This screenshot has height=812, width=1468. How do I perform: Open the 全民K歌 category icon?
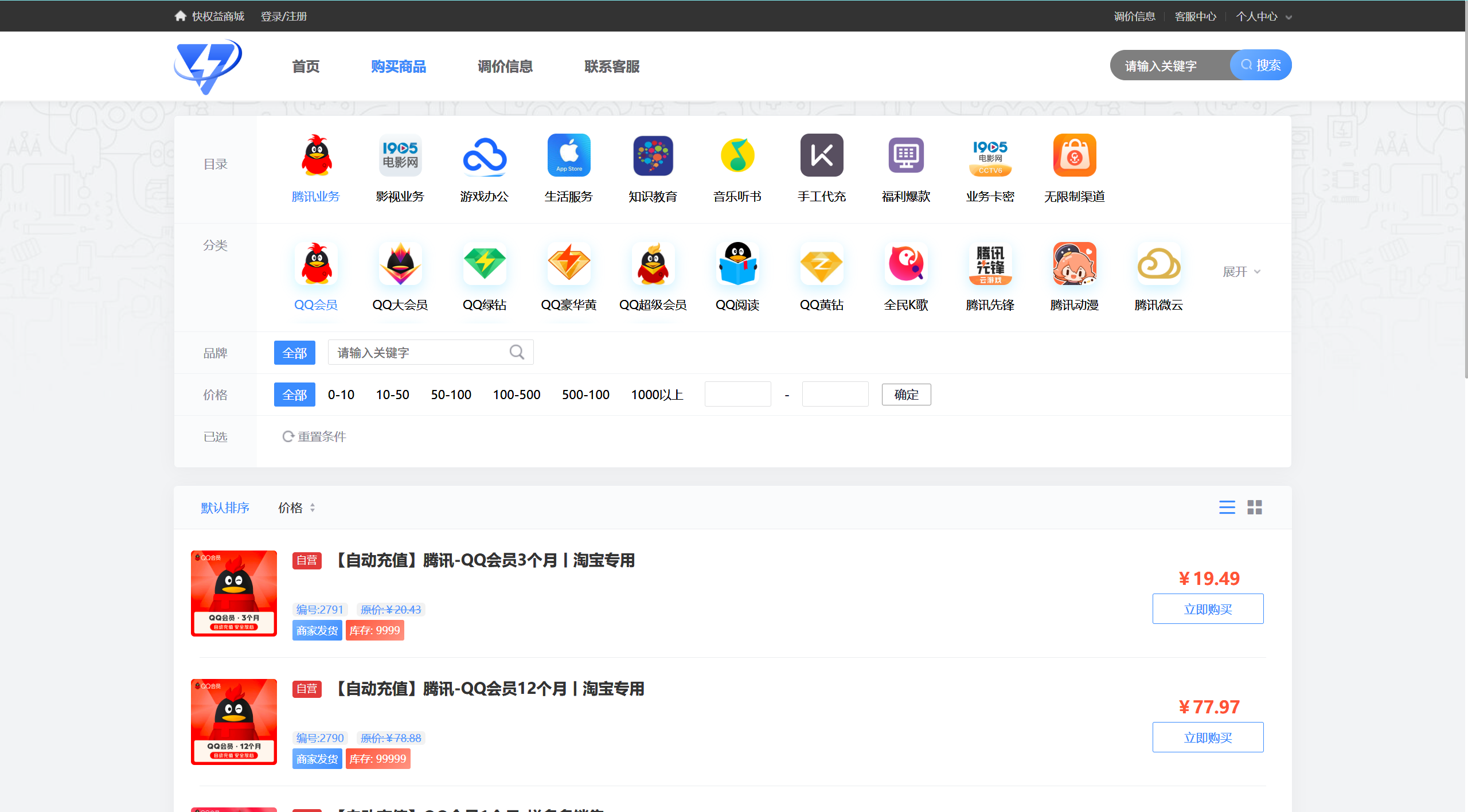pyautogui.click(x=905, y=264)
